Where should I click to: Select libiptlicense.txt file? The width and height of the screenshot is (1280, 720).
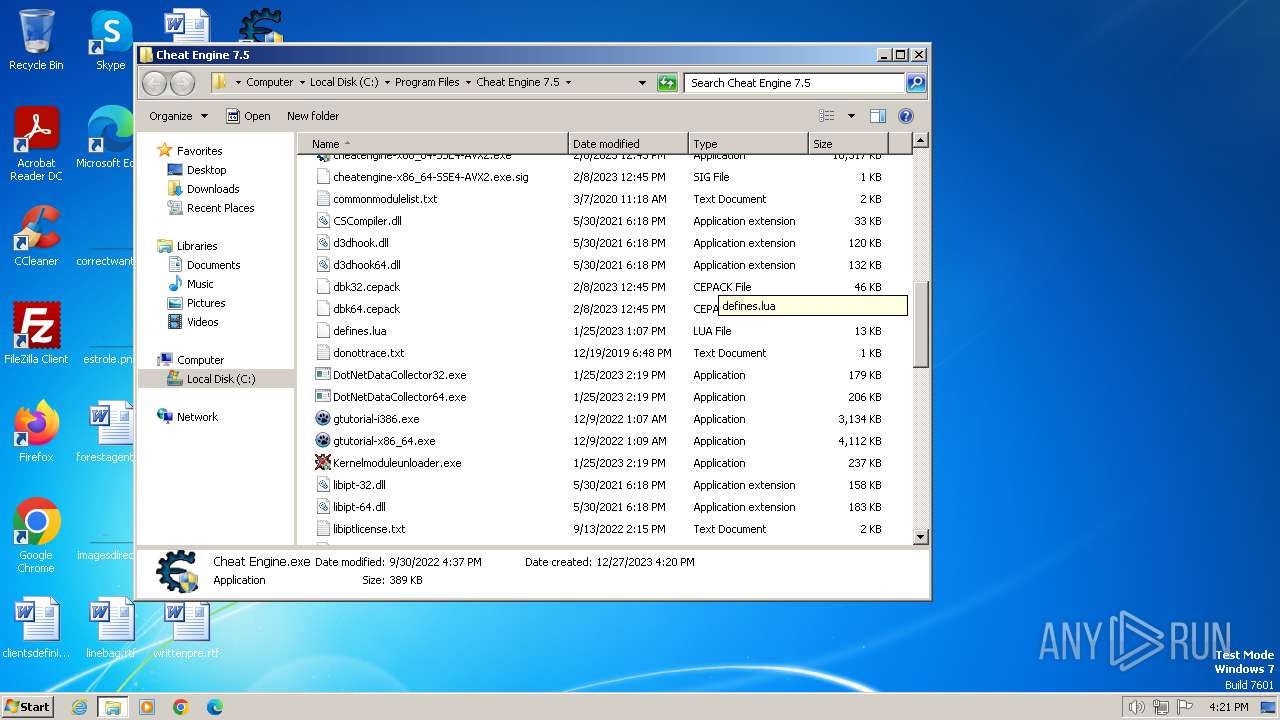point(360,529)
